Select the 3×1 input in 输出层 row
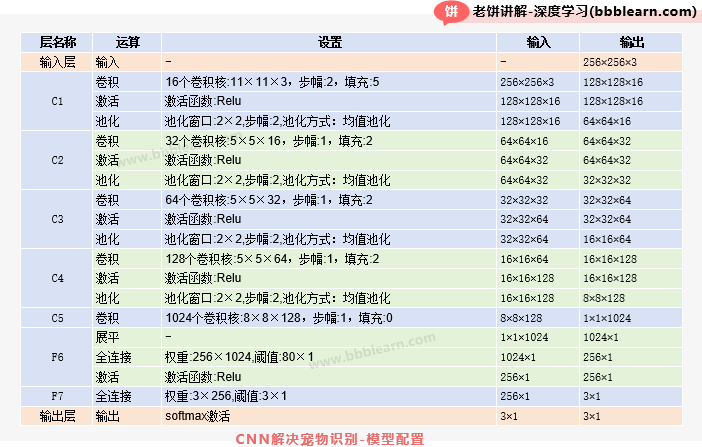702x447 pixels. [x=538, y=416]
